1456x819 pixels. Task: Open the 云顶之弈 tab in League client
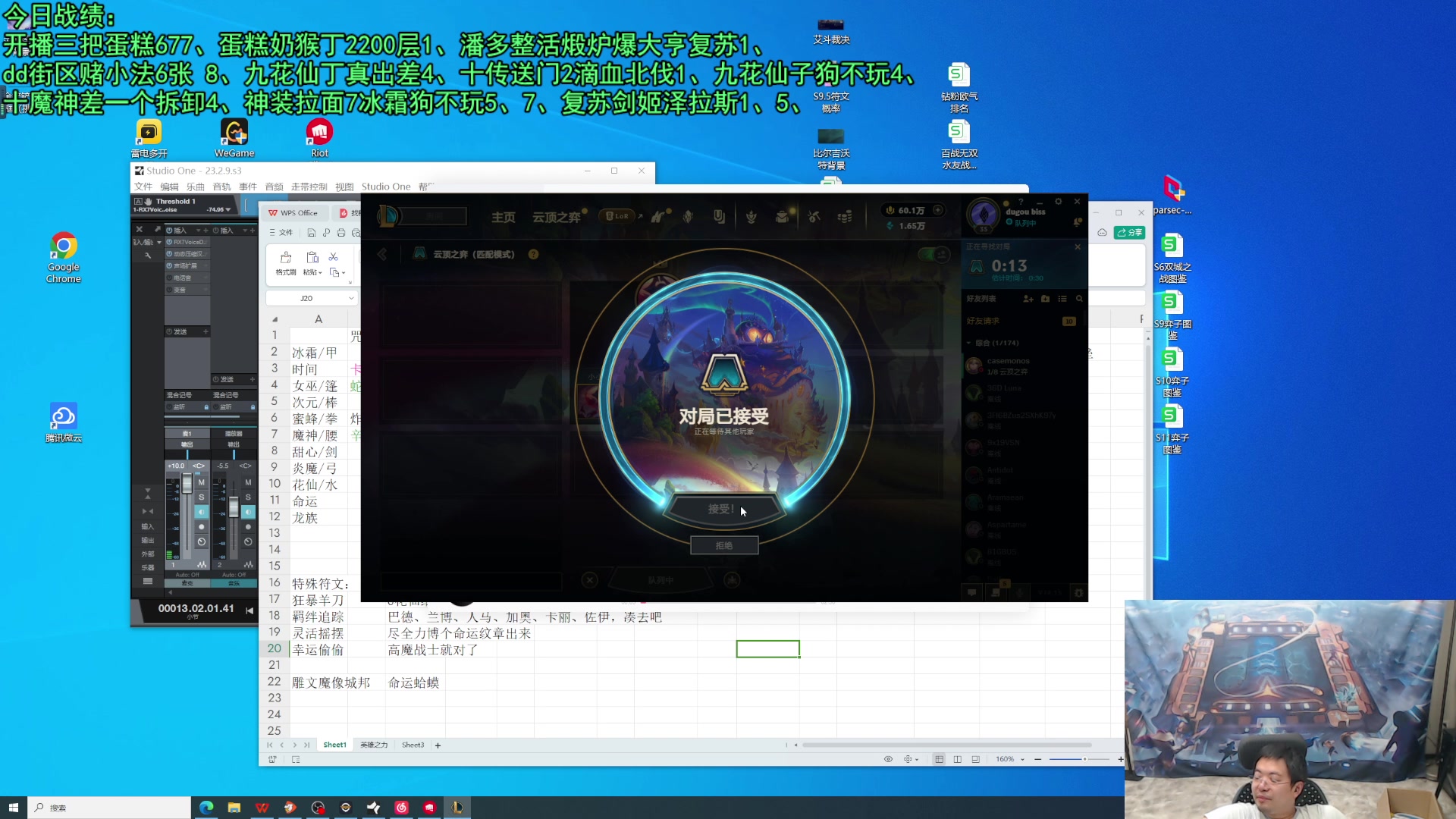point(556,217)
